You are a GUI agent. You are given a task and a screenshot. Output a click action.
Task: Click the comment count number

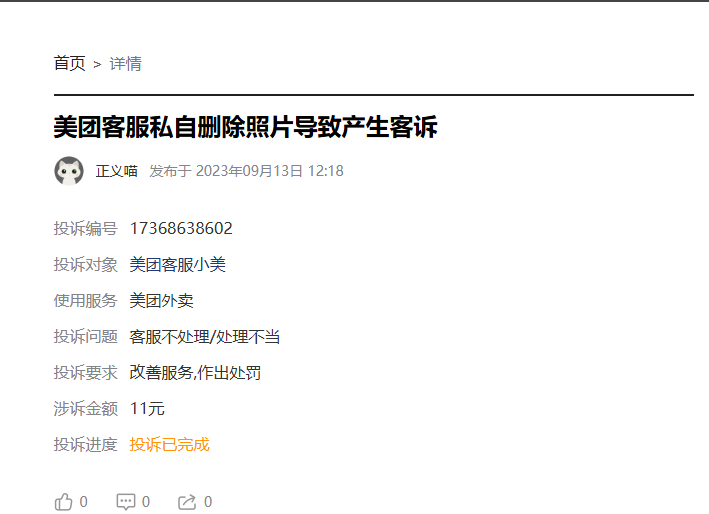click(146, 502)
